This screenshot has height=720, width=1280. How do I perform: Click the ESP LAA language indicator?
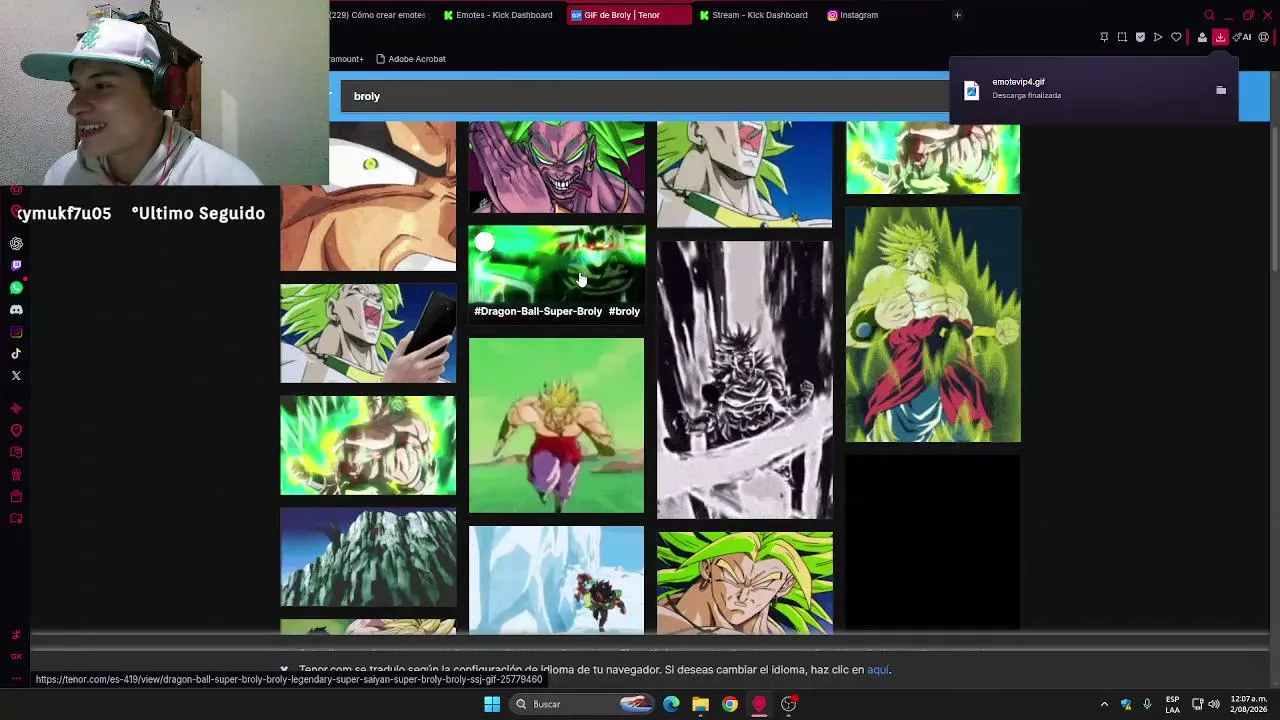[1172, 704]
